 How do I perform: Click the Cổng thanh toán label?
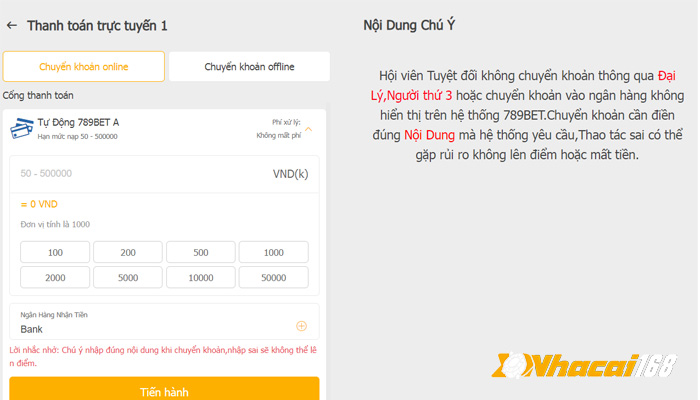[x=38, y=96]
